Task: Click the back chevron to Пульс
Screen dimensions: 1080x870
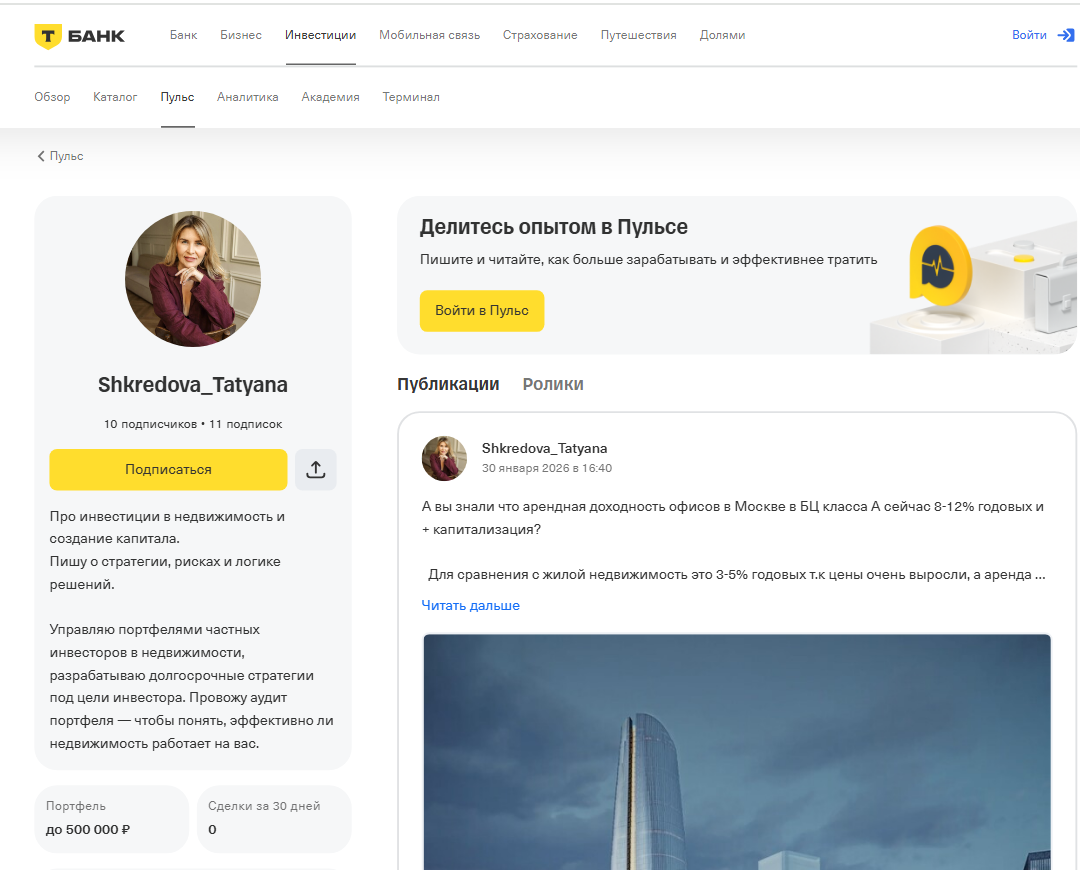Action: [42, 156]
